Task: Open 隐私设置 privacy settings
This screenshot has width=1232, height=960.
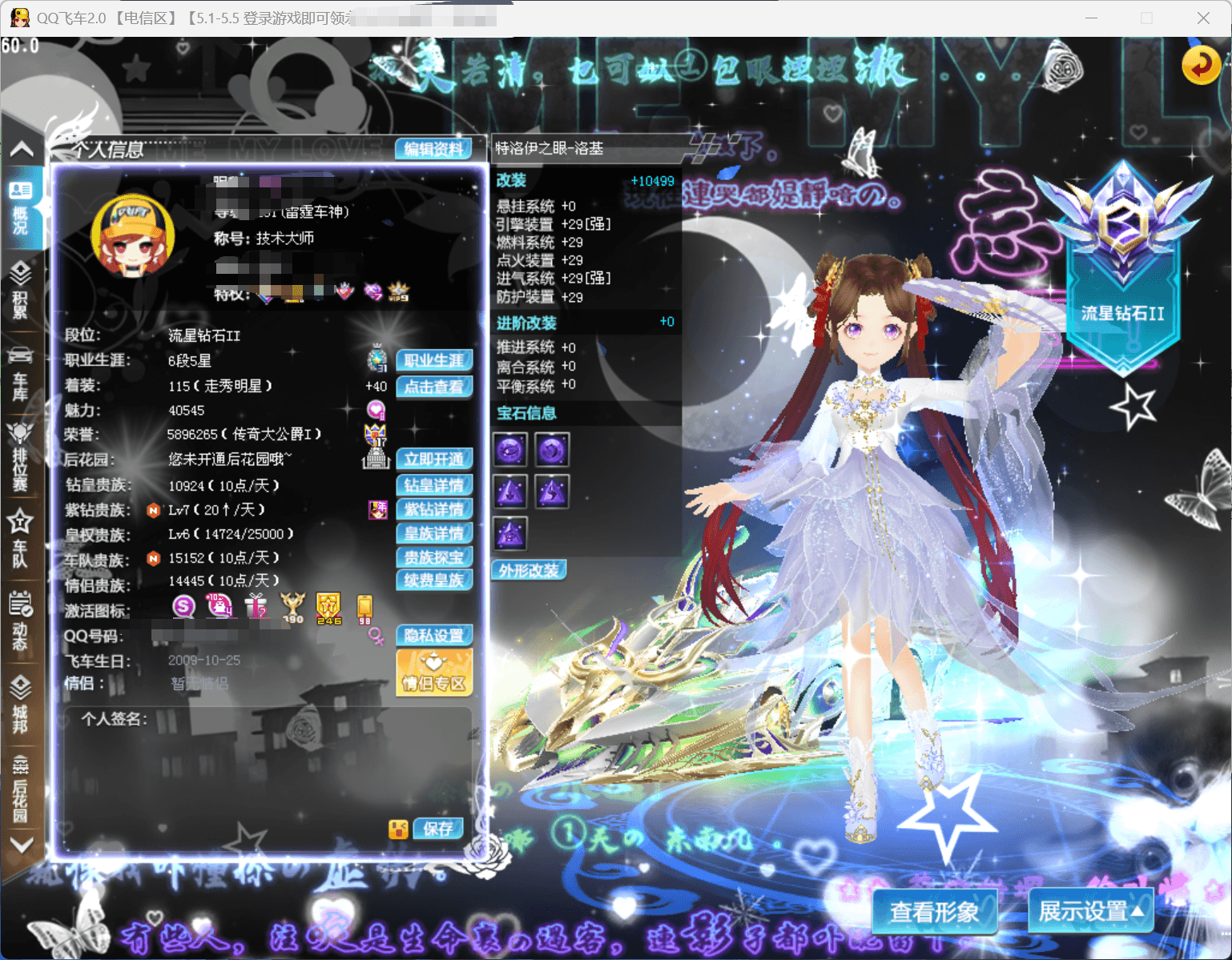Action: tap(433, 636)
